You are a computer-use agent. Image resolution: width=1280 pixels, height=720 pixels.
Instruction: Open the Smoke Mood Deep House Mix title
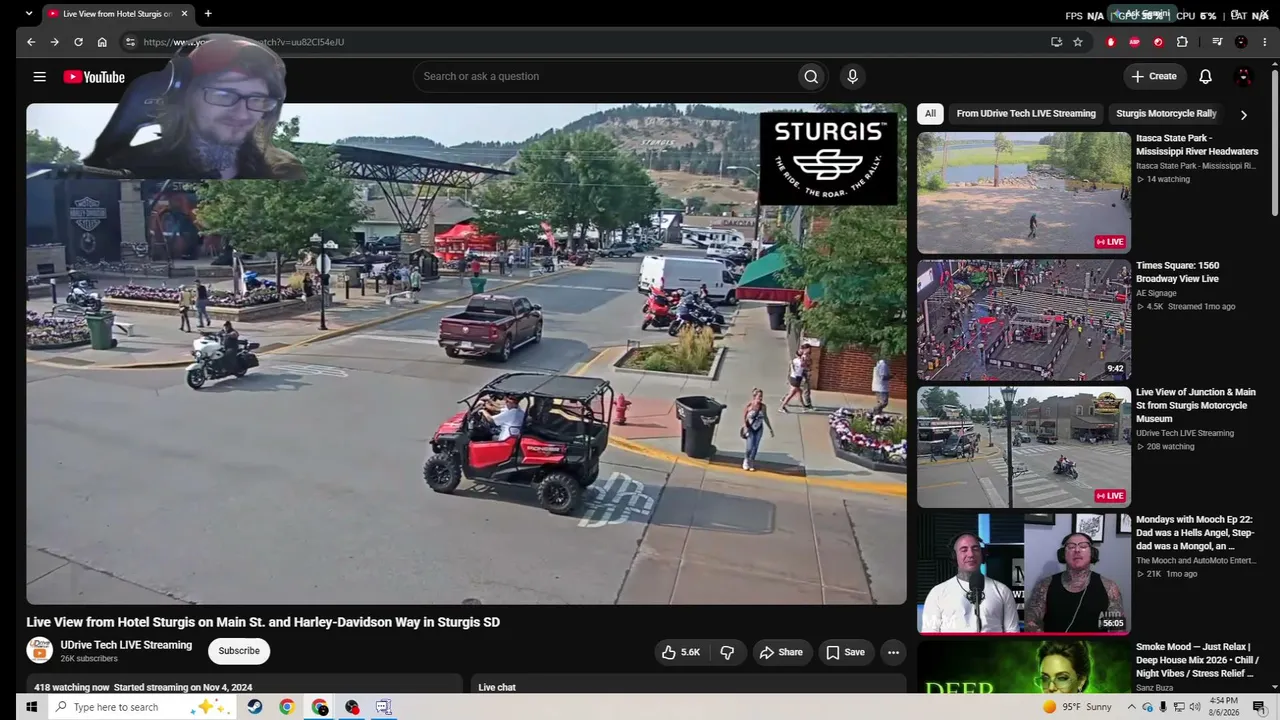(1197, 660)
